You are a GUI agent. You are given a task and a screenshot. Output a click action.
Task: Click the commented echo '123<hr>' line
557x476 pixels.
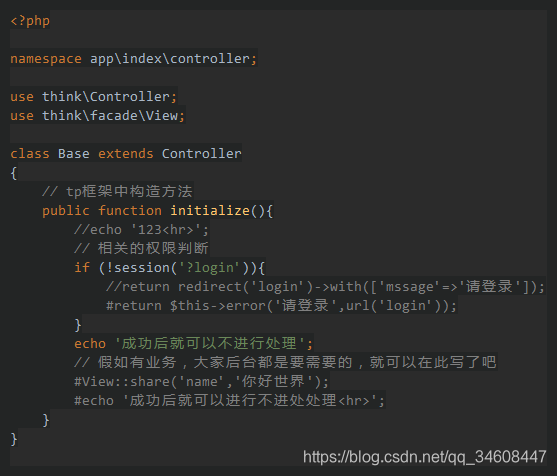pos(141,230)
